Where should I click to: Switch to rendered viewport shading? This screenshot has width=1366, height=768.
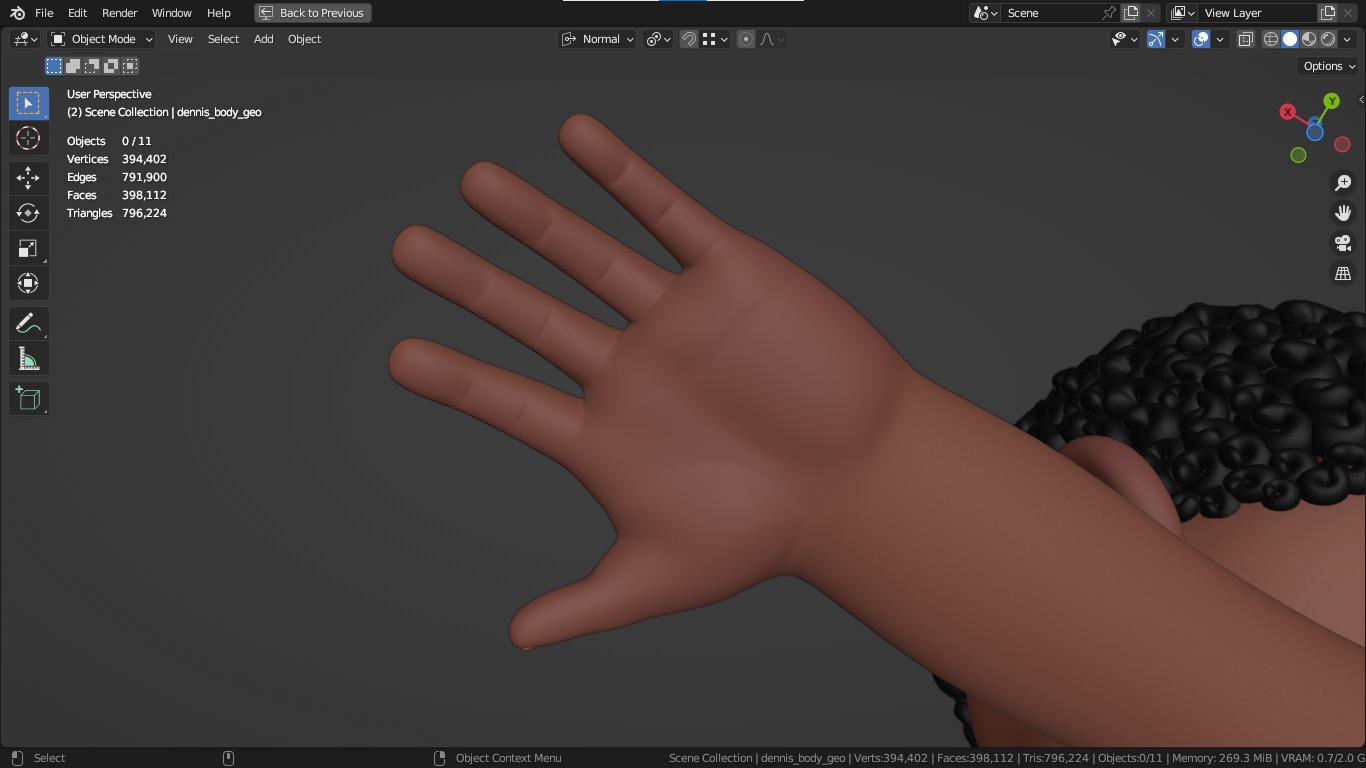pos(1328,39)
